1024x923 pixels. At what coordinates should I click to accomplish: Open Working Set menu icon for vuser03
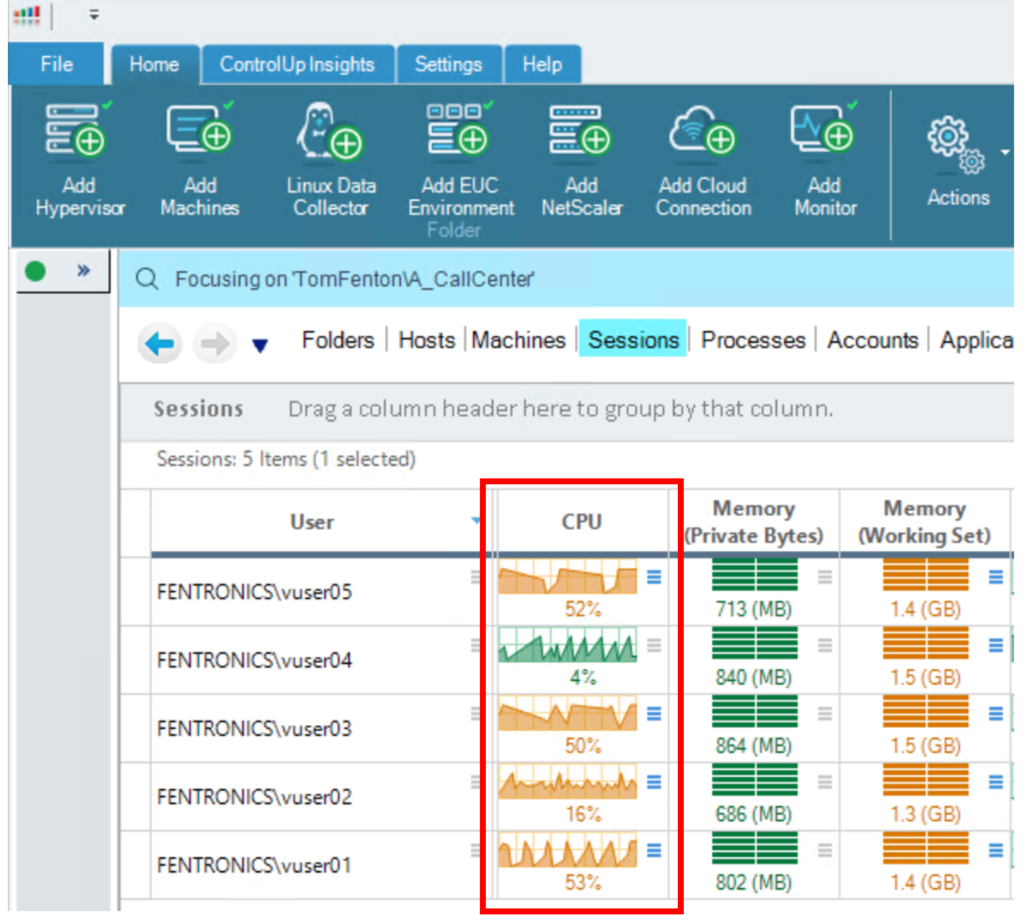pos(995,714)
